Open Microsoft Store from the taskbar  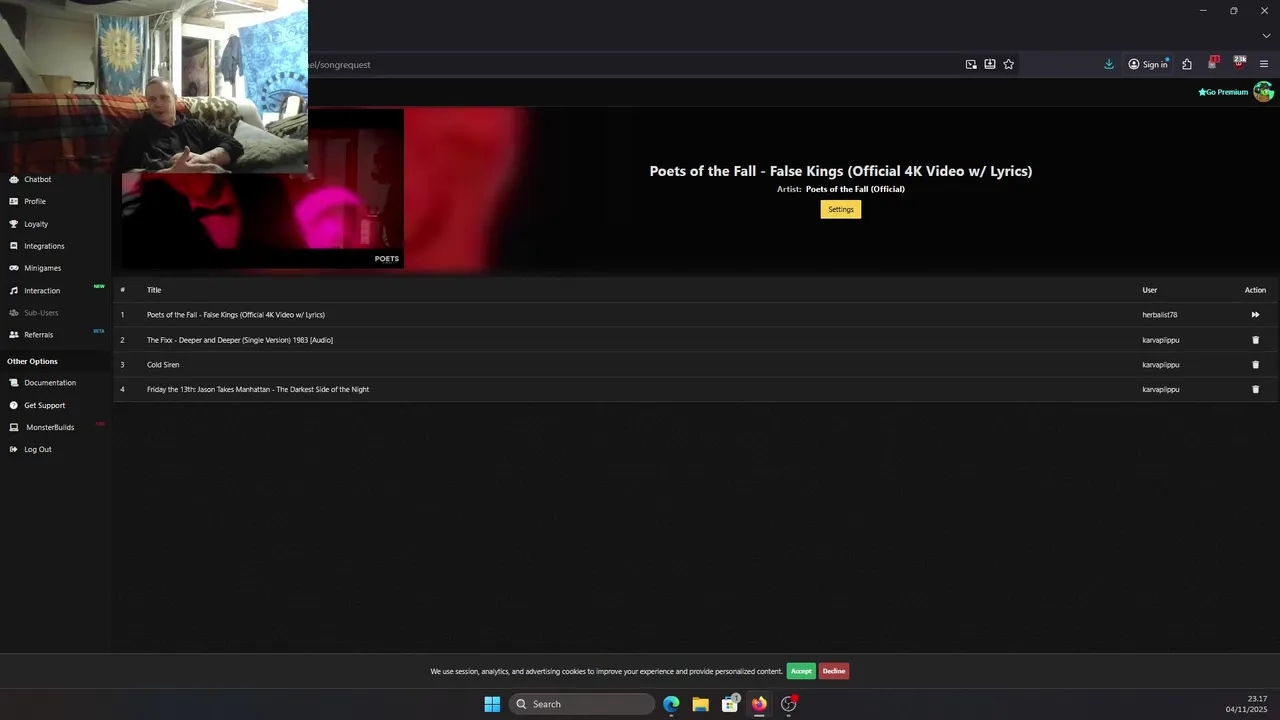coord(730,704)
